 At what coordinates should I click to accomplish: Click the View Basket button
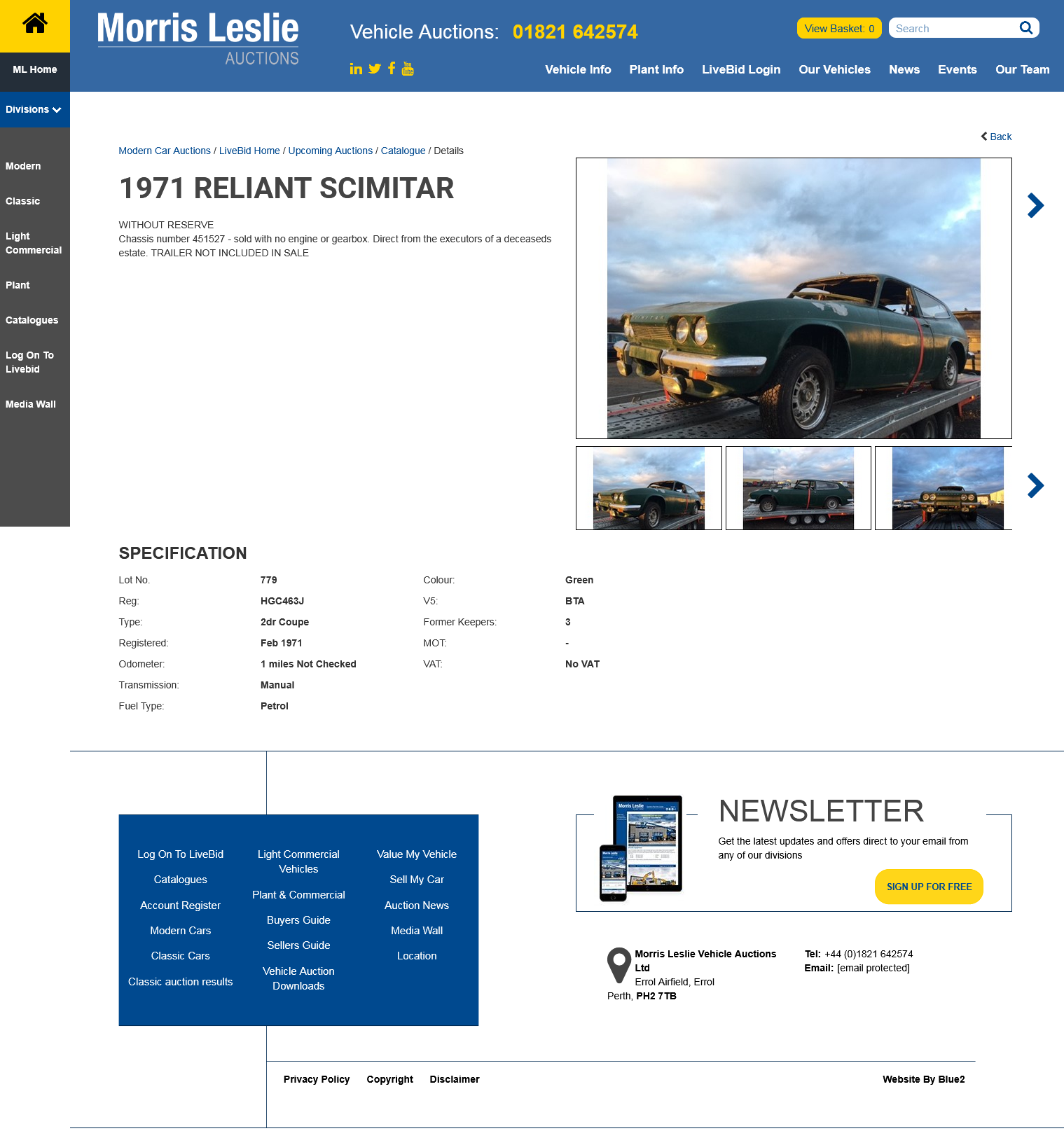click(x=839, y=28)
